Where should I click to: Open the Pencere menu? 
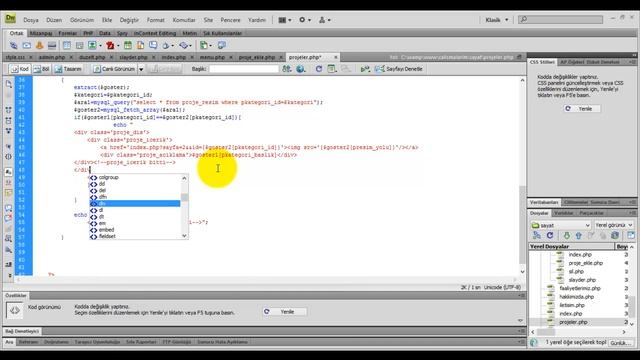click(230, 20)
